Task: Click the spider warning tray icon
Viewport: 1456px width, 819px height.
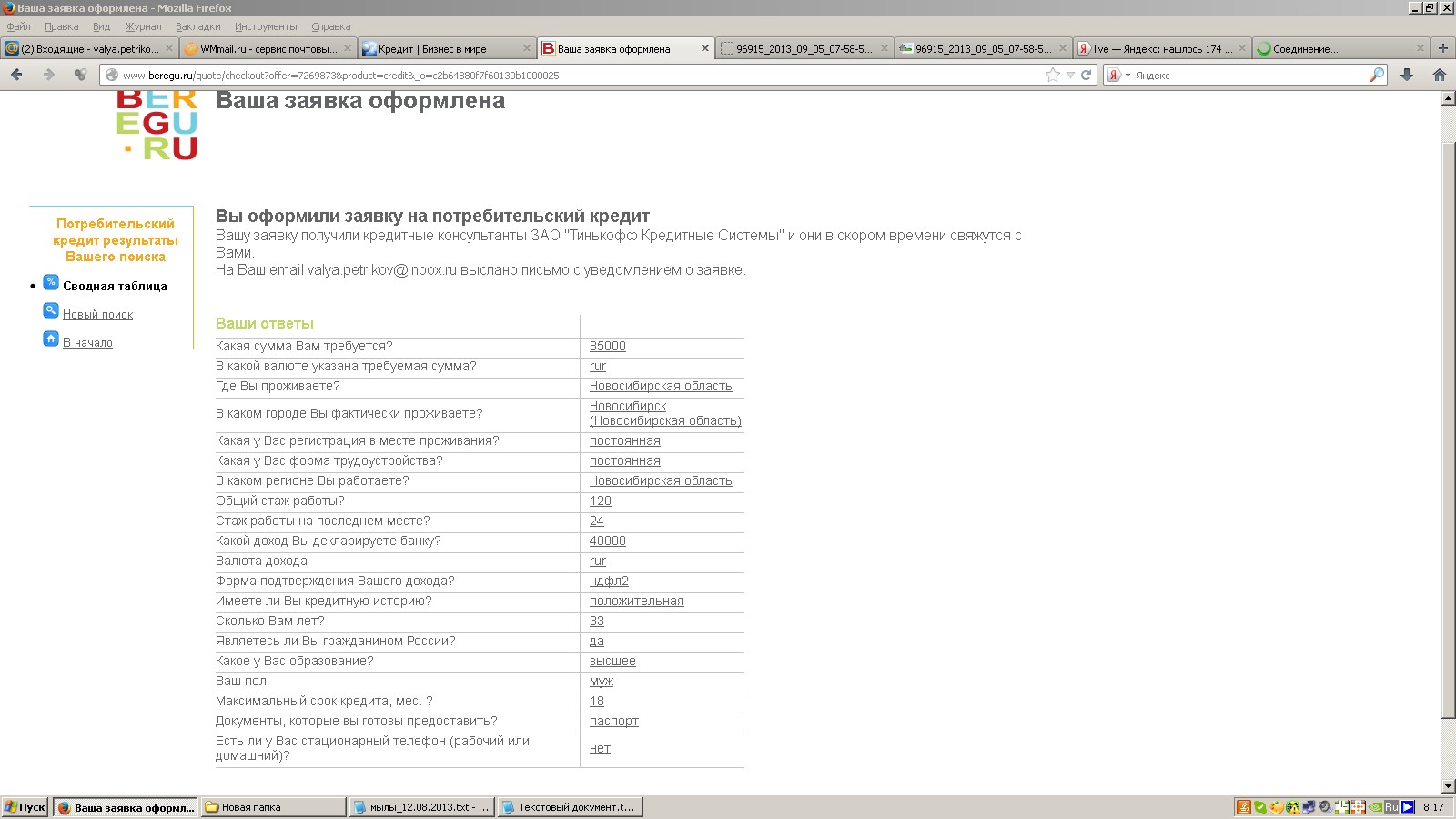Action: tap(1292, 807)
